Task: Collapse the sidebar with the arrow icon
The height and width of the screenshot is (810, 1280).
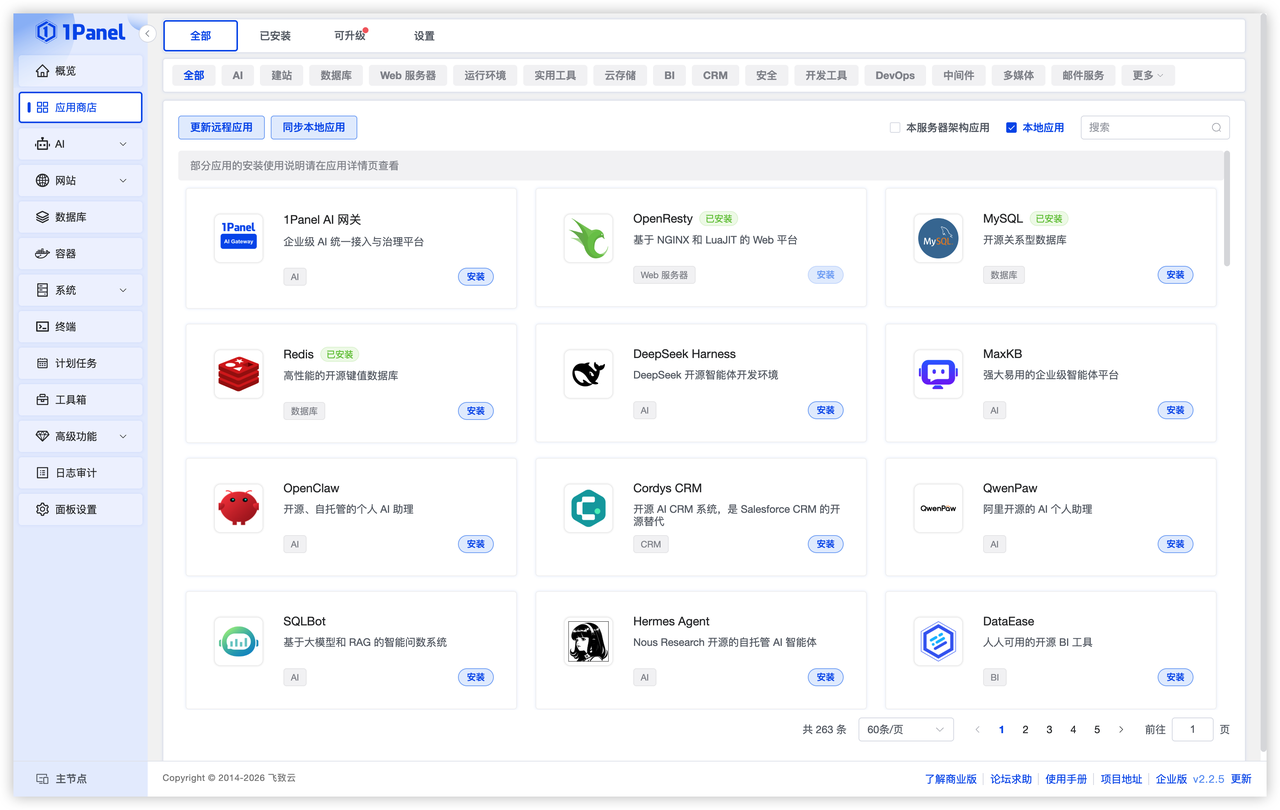Action: [147, 33]
